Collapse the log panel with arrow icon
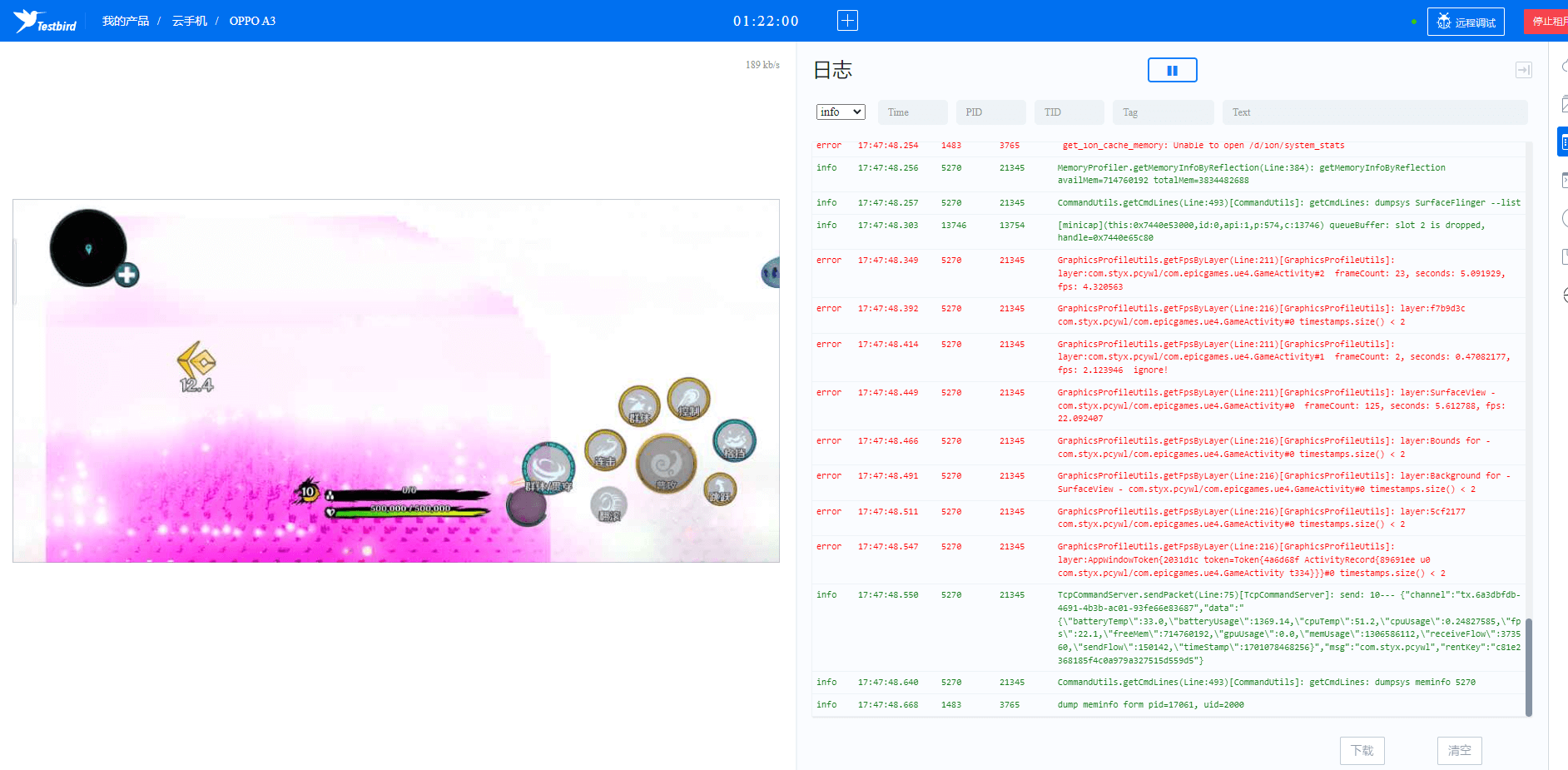 [x=1523, y=70]
